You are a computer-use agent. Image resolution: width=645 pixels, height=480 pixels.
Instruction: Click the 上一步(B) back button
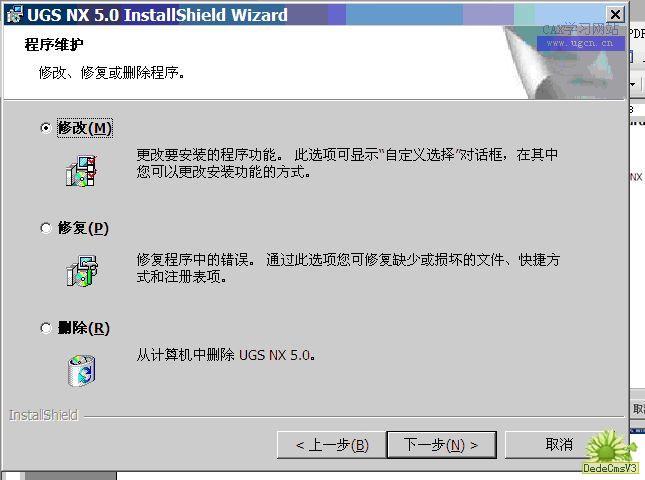pos(332,445)
